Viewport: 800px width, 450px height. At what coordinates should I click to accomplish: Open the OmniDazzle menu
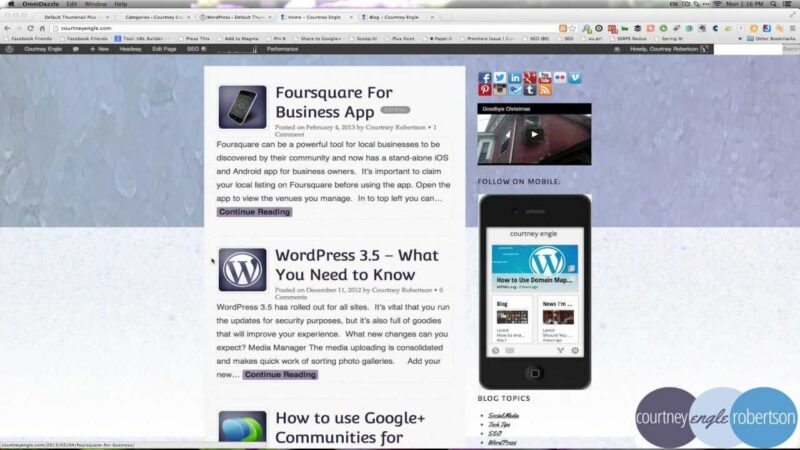pos(40,4)
